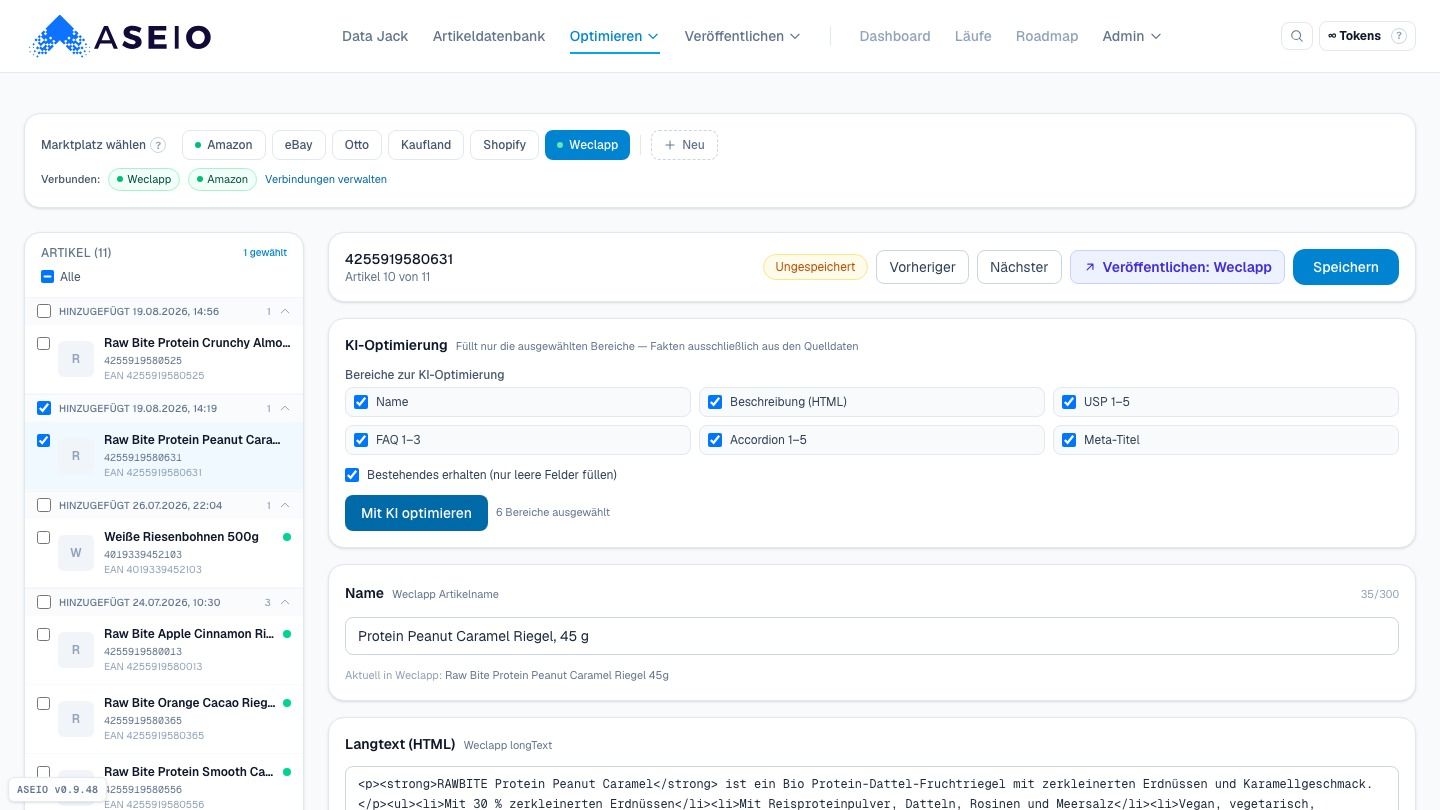Click the W thumbnail of Weiße Riesenbohnen
The width and height of the screenshot is (1440, 810).
(76, 553)
